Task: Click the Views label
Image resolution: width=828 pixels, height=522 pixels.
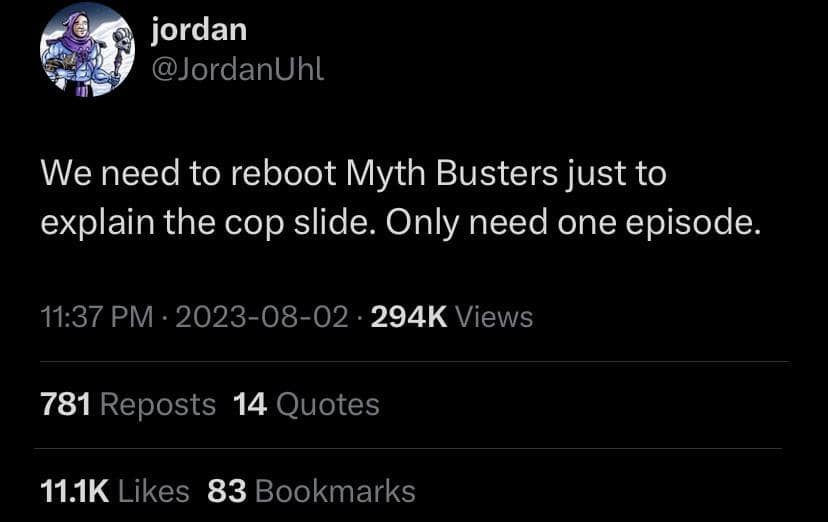Action: 494,317
